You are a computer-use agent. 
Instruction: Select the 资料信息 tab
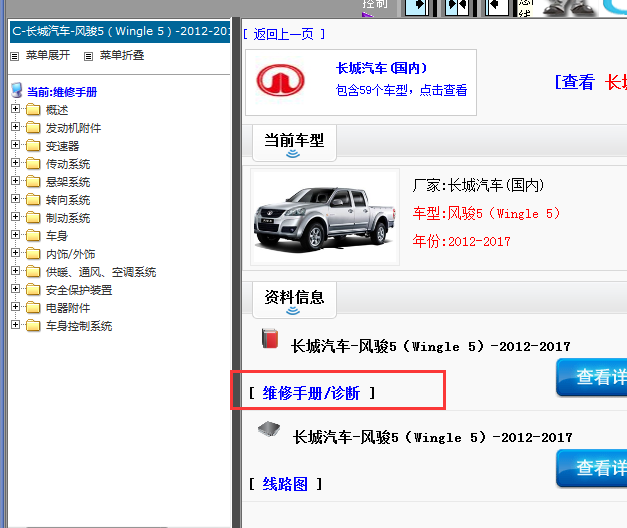click(294, 300)
